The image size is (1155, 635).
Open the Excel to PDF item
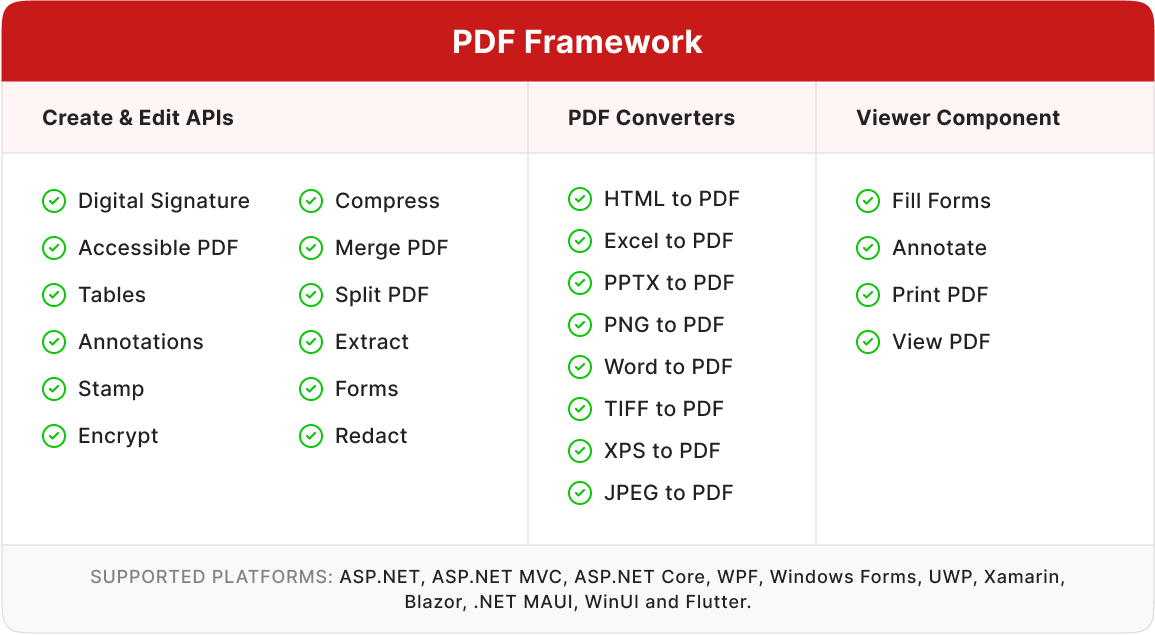click(668, 241)
